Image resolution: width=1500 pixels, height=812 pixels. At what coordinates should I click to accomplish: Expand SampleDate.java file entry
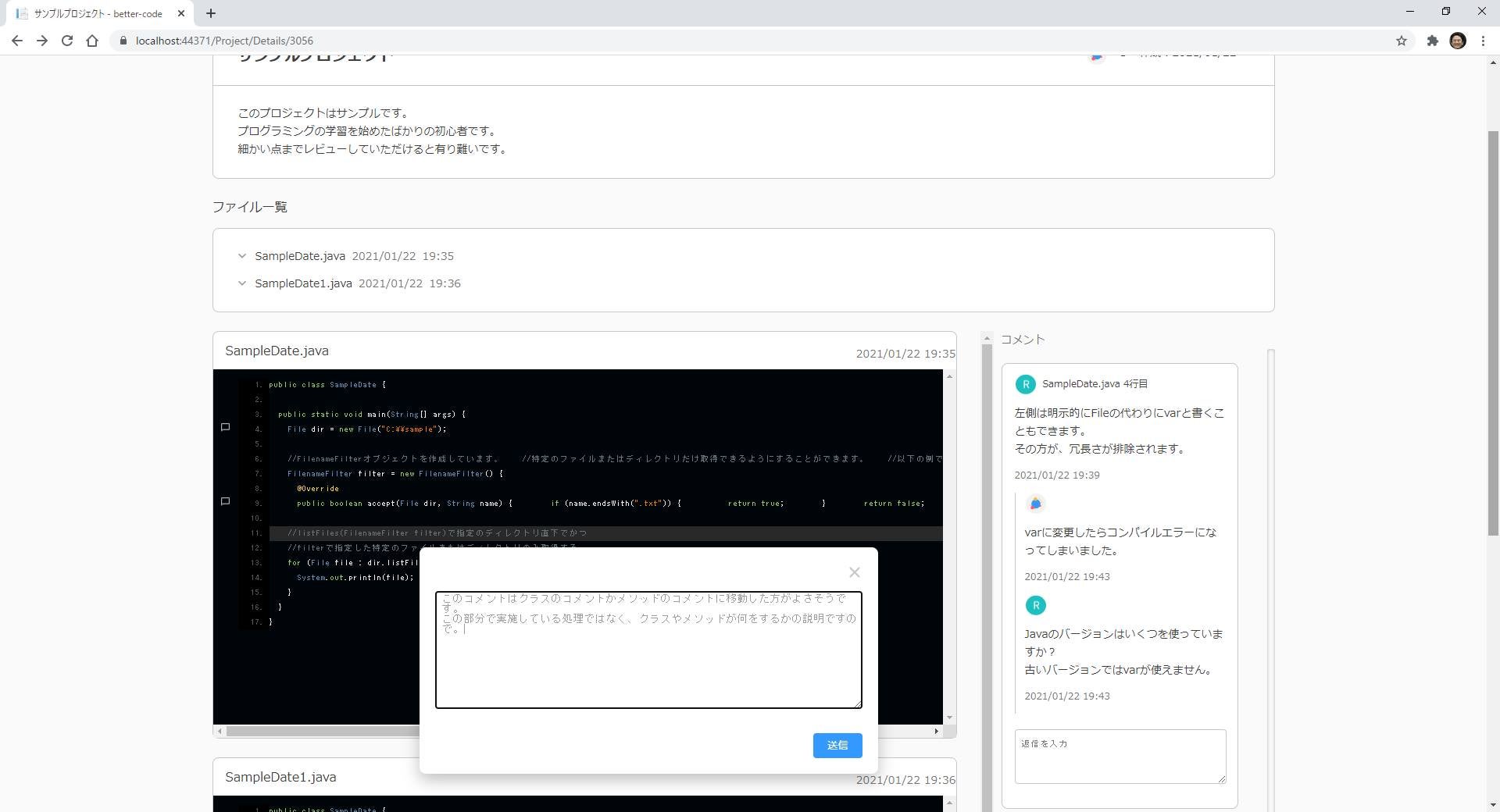242,256
